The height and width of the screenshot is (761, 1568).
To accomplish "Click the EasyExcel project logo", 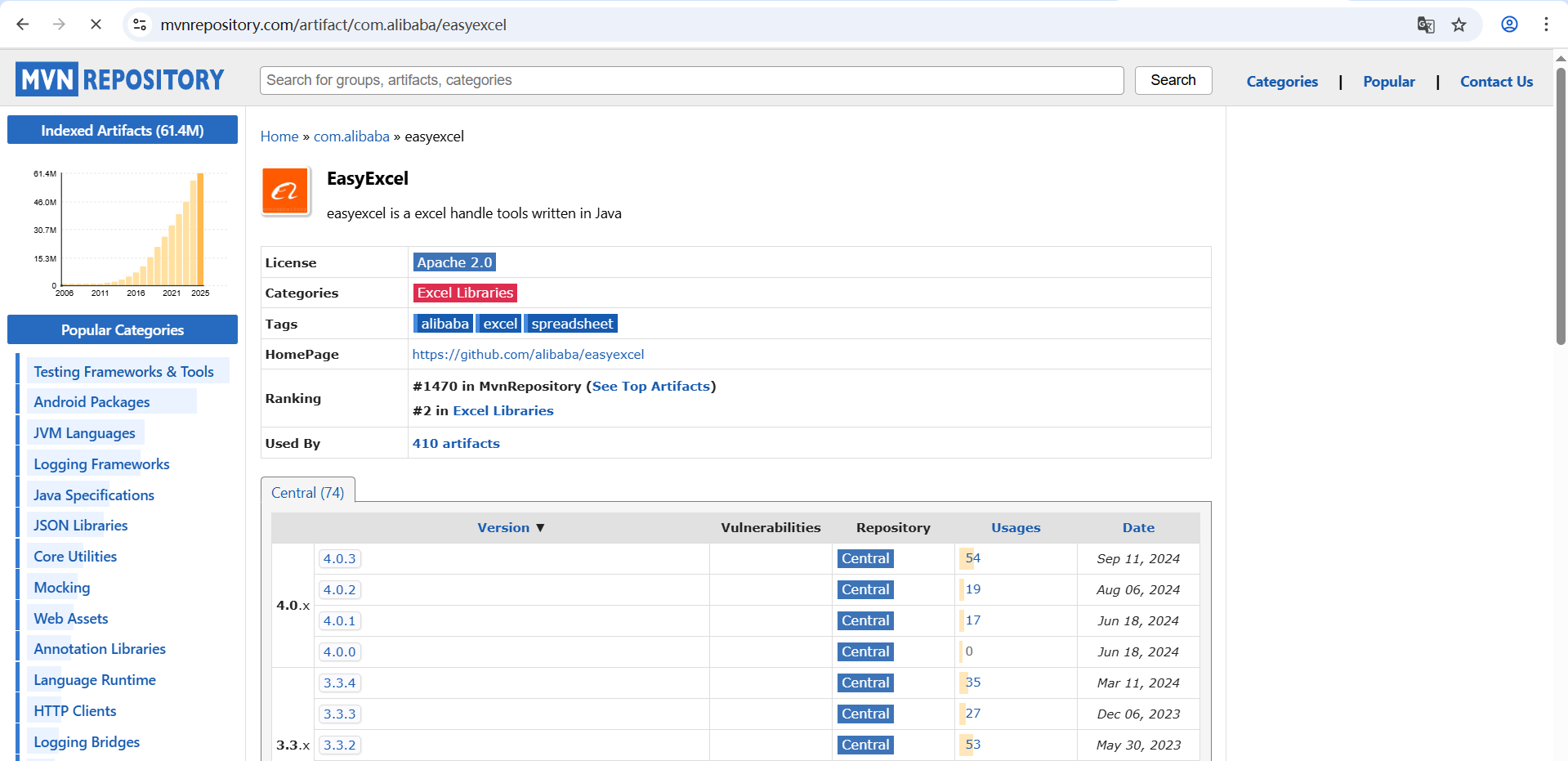I will tap(285, 190).
